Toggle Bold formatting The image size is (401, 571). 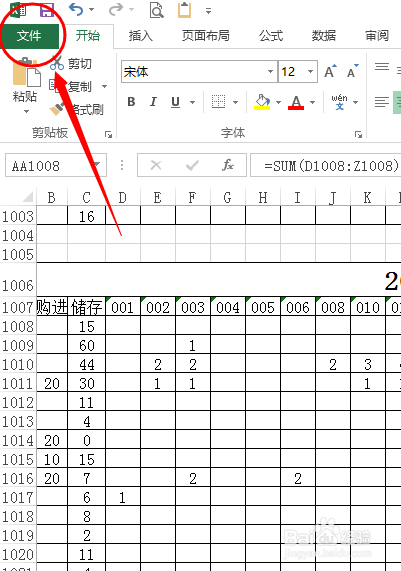(131, 102)
